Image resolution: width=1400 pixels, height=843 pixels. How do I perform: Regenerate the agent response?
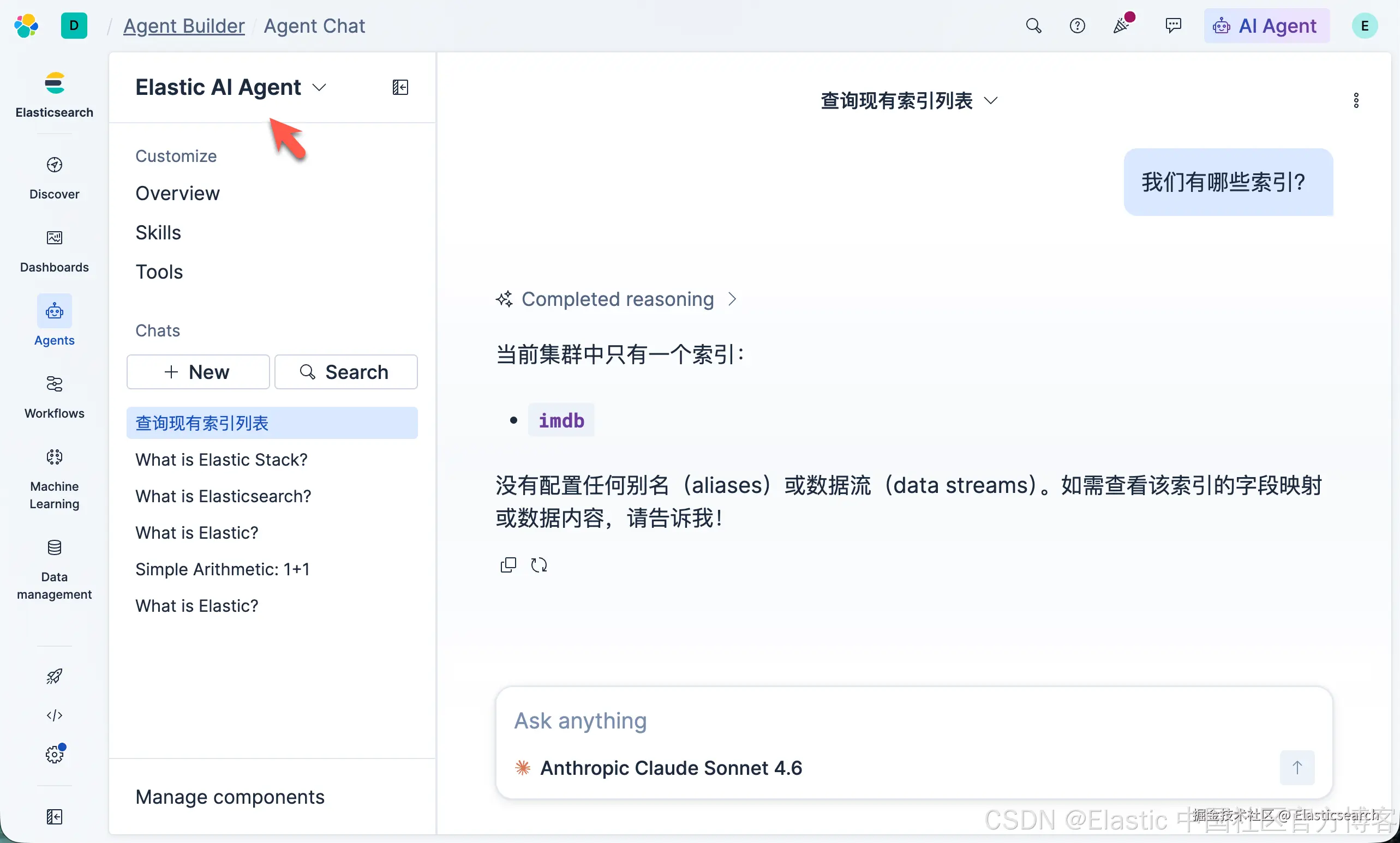(x=539, y=565)
